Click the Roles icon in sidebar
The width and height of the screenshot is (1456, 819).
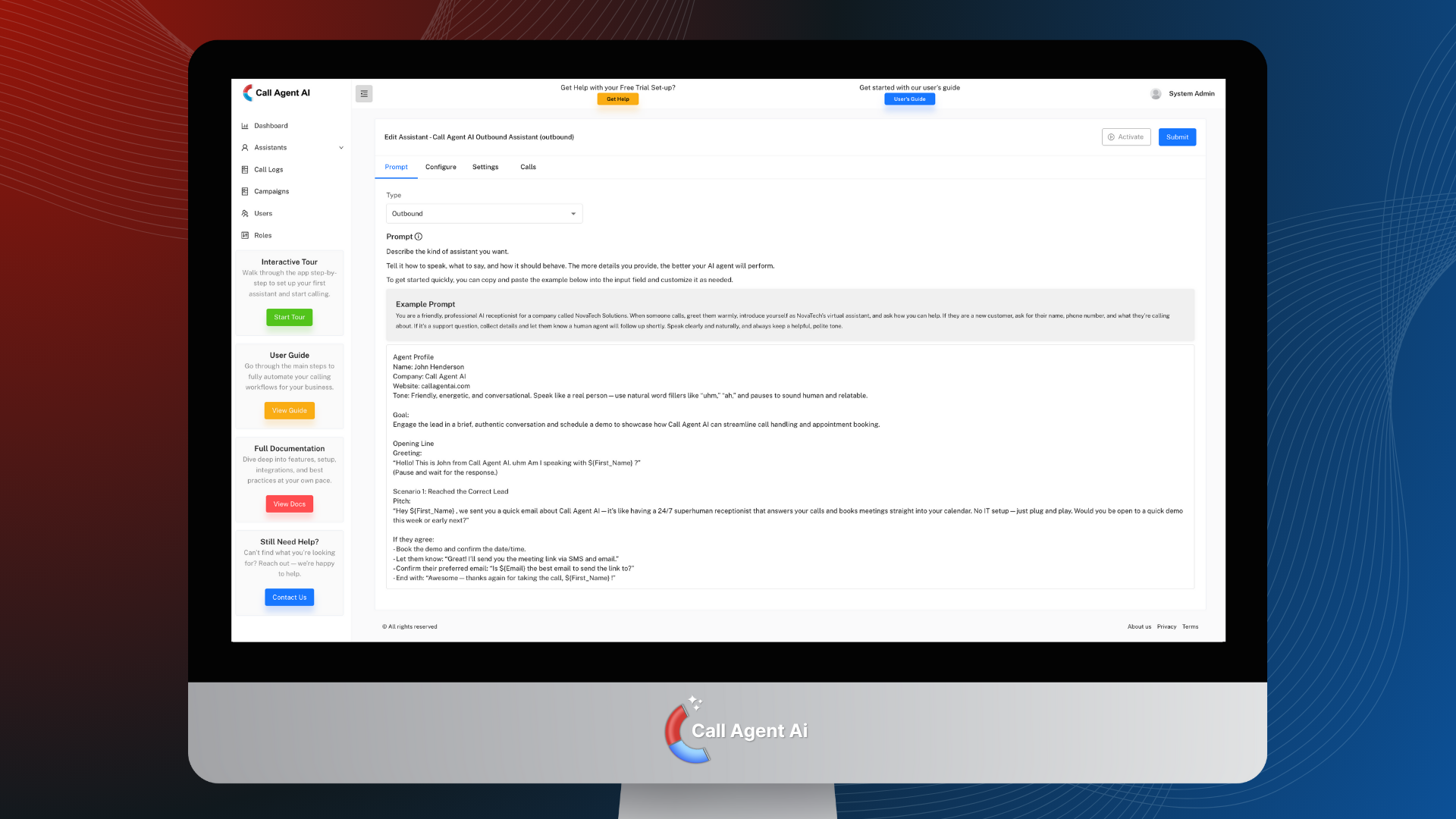click(x=245, y=236)
